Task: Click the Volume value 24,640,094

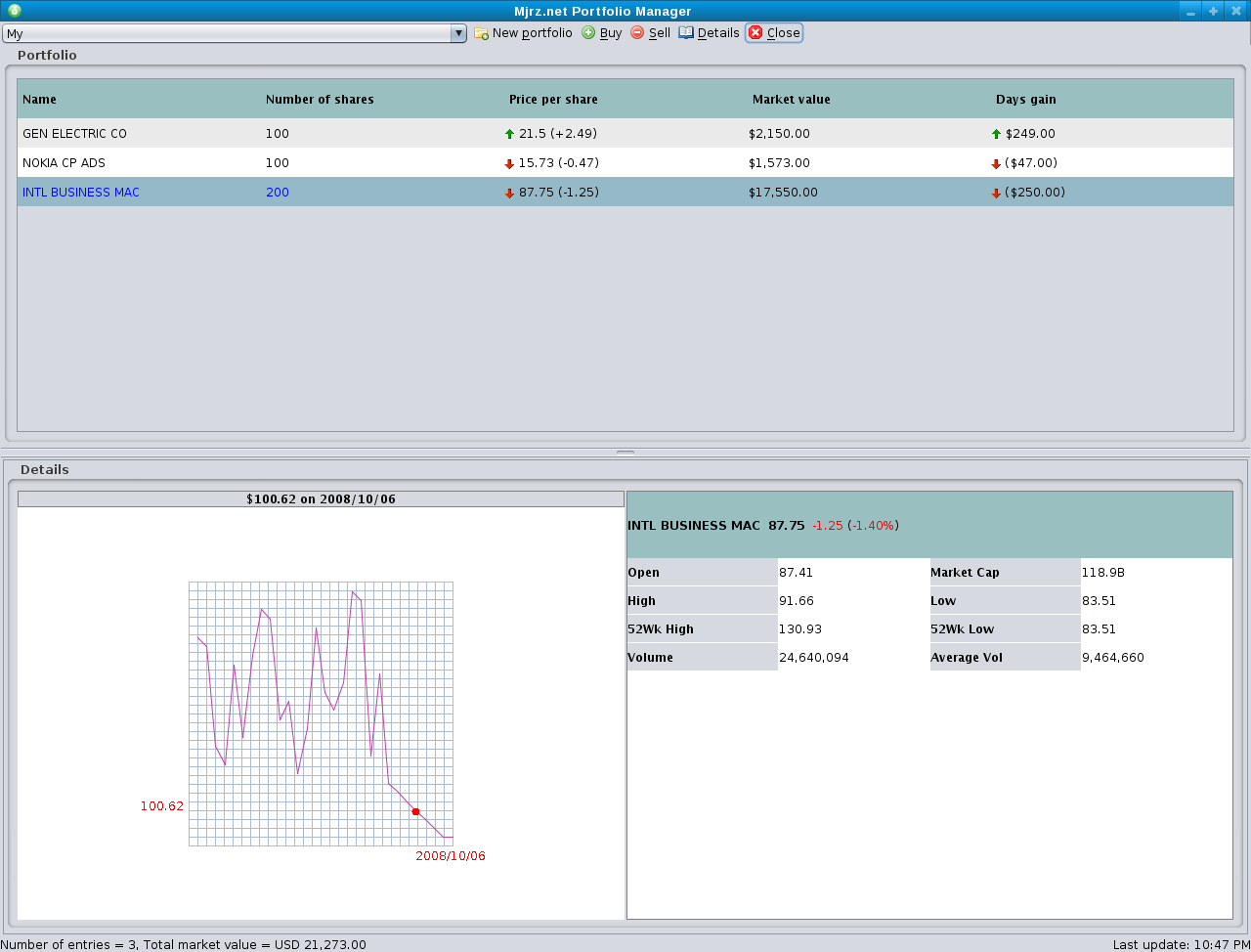Action: [x=813, y=658]
